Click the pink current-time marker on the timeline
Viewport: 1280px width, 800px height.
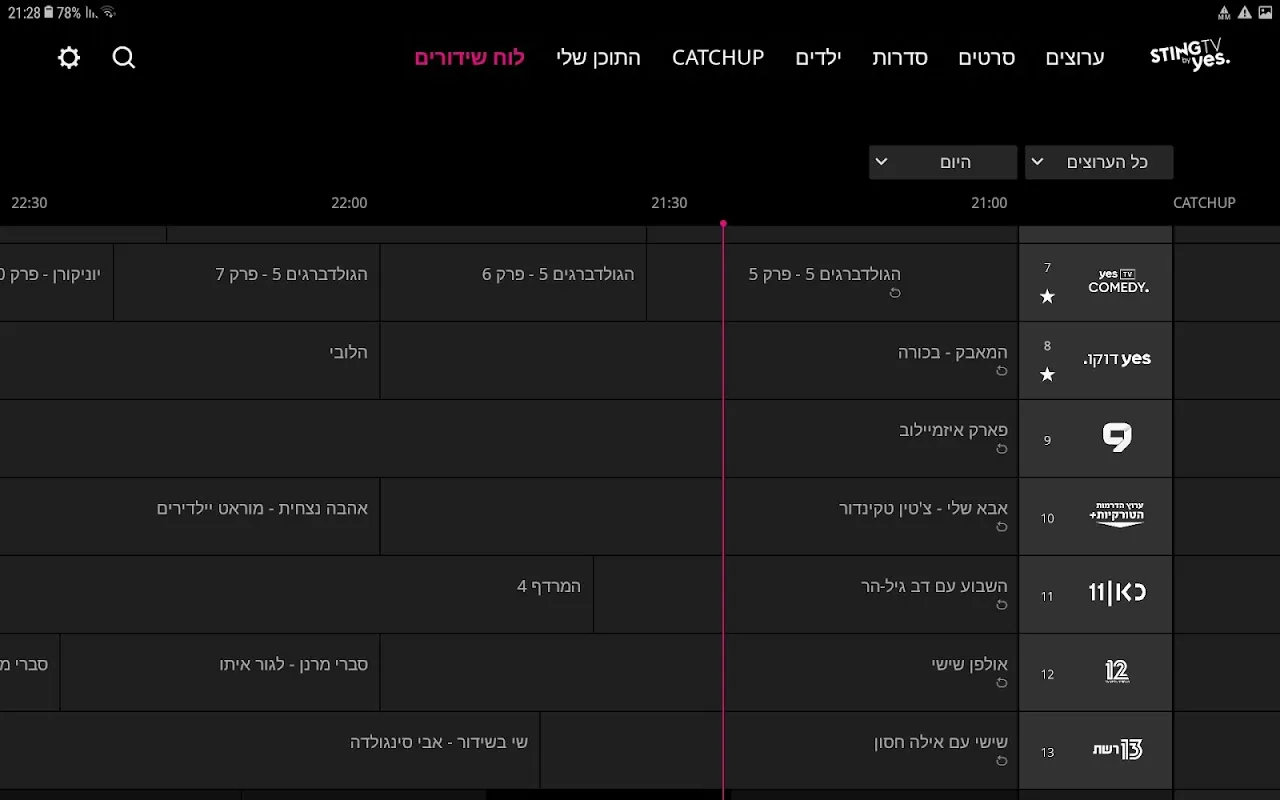coord(723,224)
